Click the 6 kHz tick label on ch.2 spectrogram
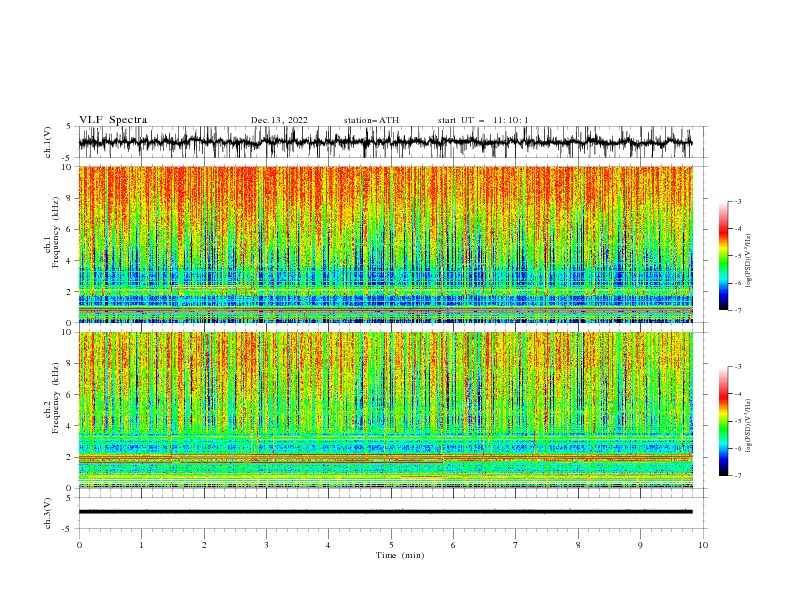 pyautogui.click(x=70, y=395)
